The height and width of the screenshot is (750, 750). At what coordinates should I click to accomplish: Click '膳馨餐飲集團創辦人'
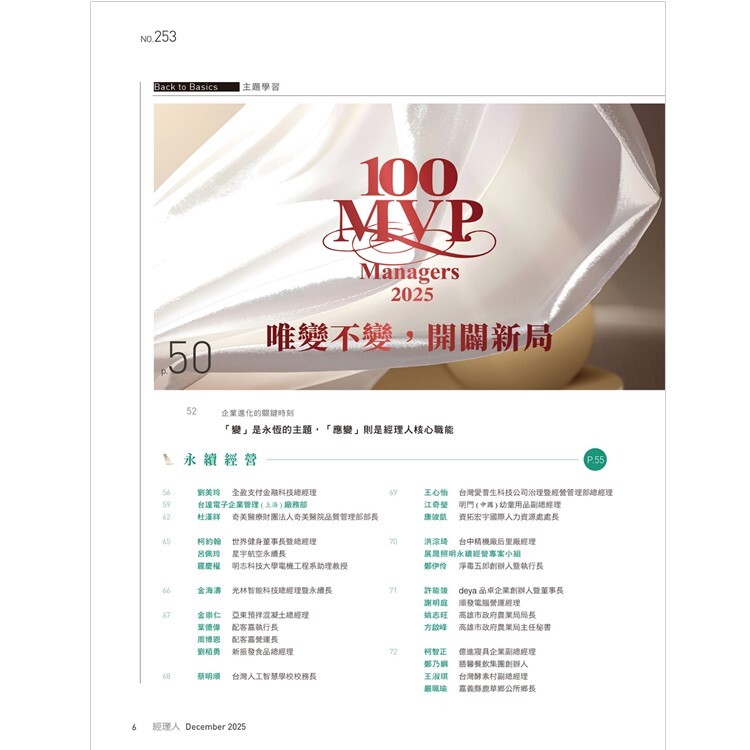click(x=493, y=664)
